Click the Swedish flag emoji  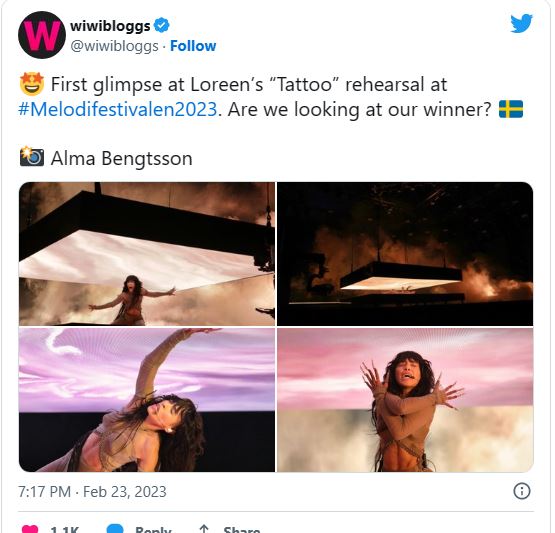[510, 109]
